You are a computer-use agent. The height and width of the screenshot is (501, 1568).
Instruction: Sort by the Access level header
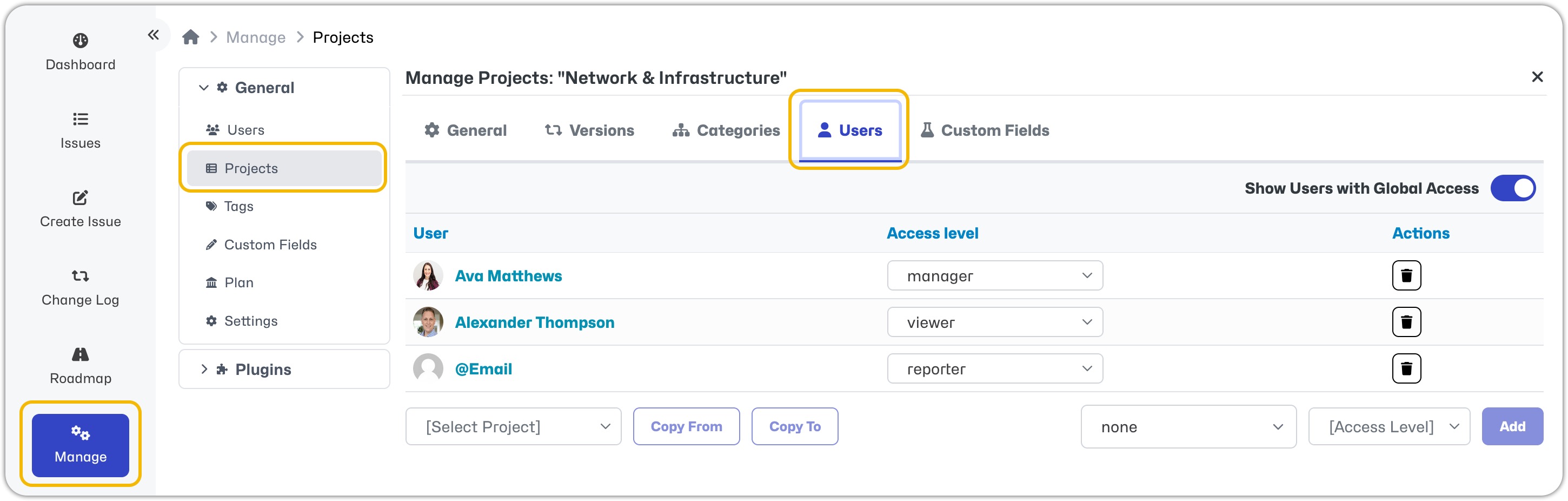point(932,233)
